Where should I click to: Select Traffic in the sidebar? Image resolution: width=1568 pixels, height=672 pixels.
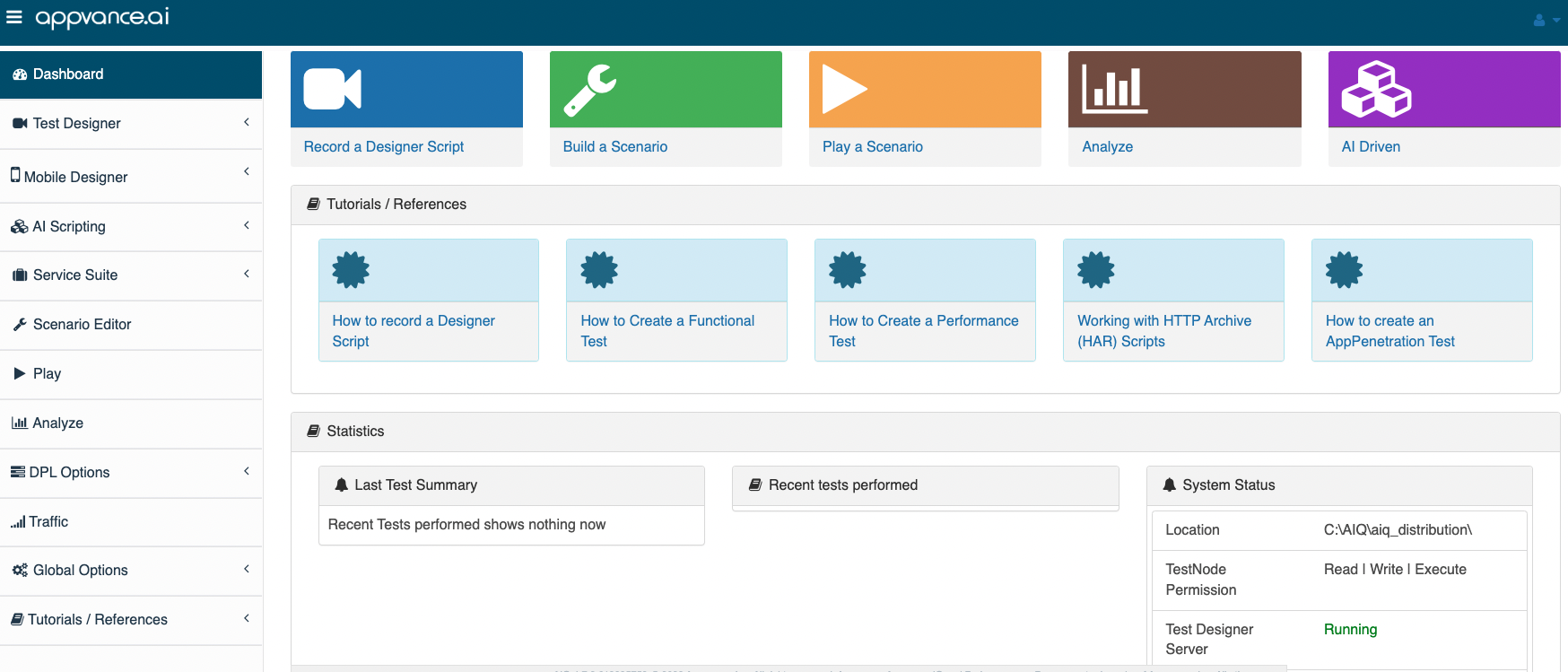pos(48,522)
